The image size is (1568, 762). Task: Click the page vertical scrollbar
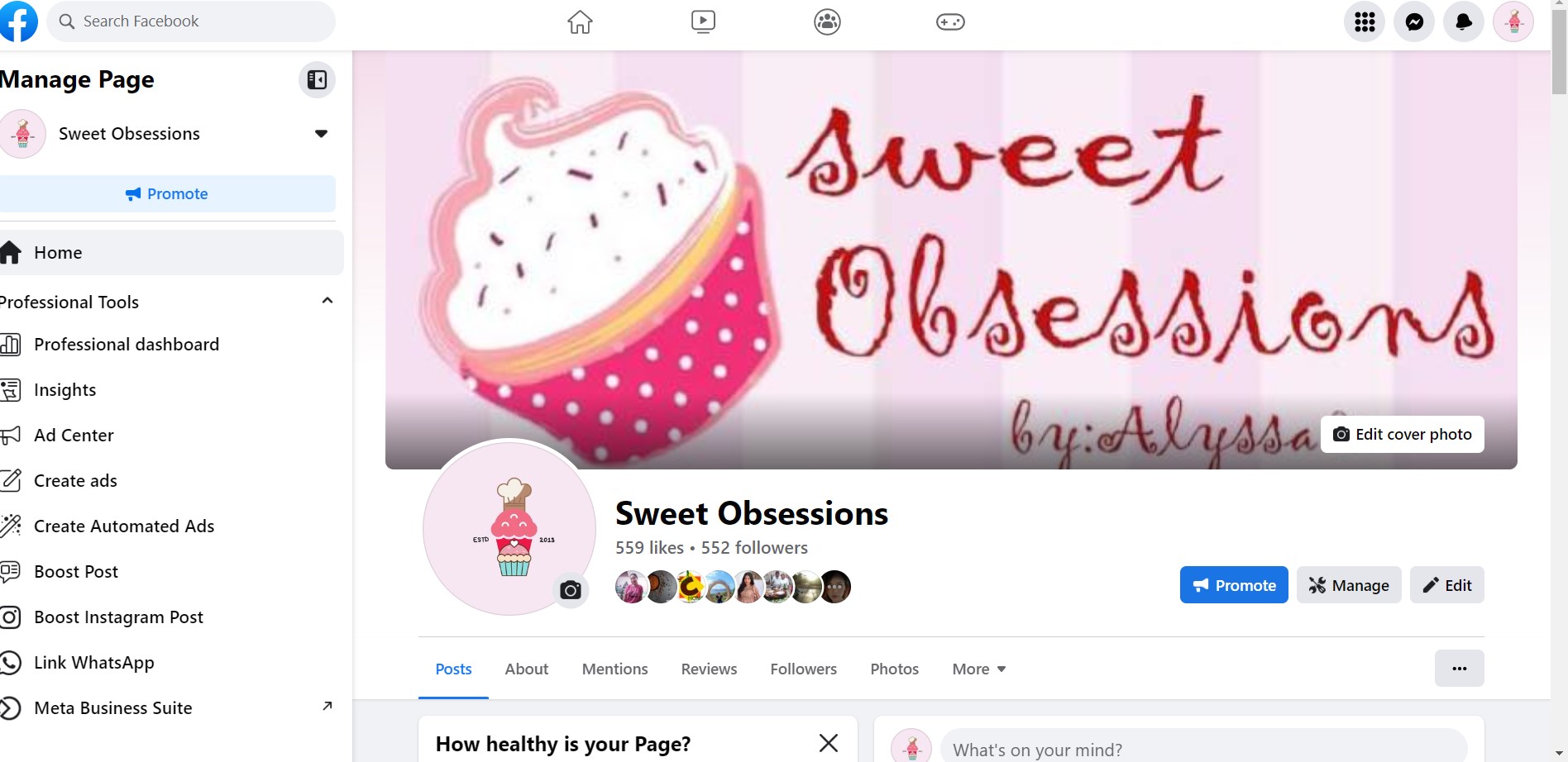[1559, 381]
